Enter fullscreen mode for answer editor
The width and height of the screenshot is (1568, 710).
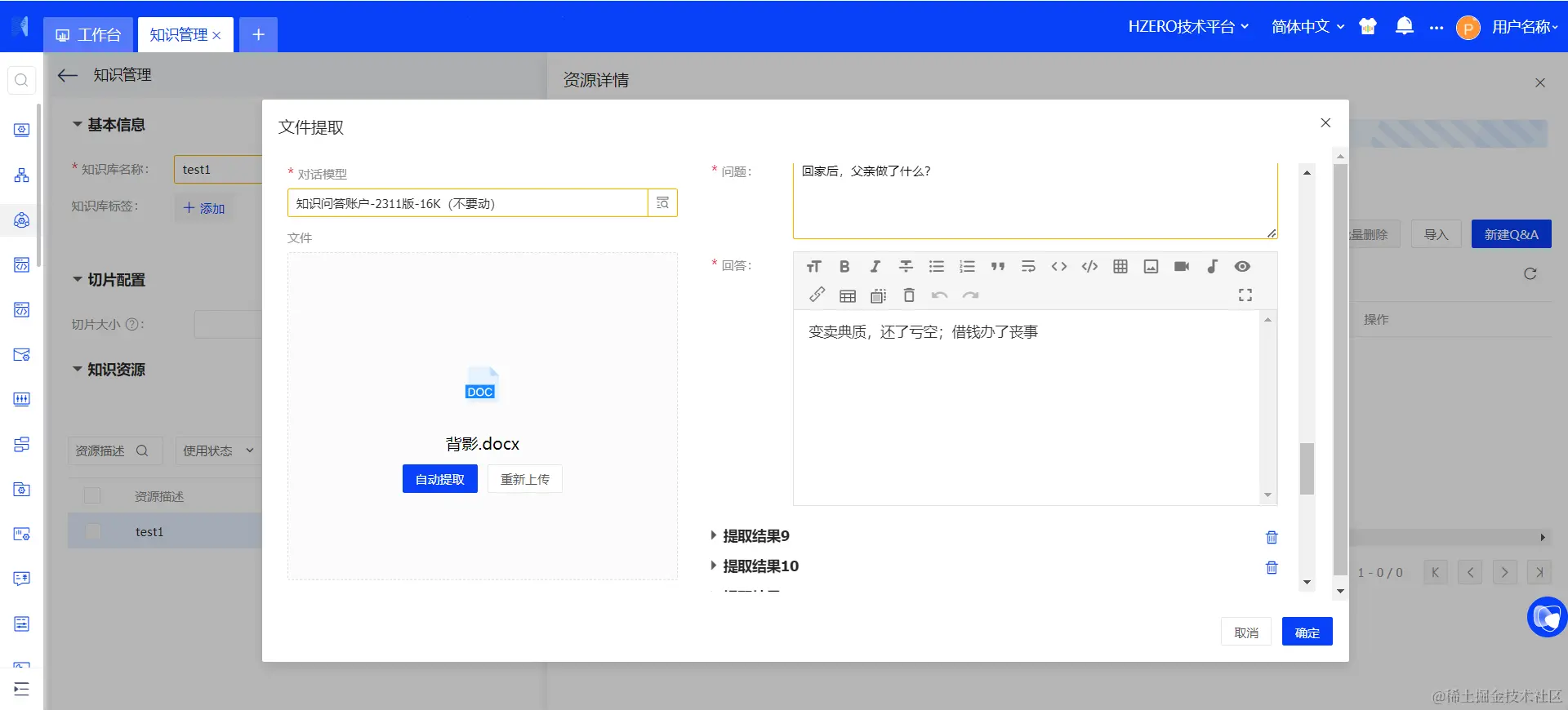(1245, 295)
